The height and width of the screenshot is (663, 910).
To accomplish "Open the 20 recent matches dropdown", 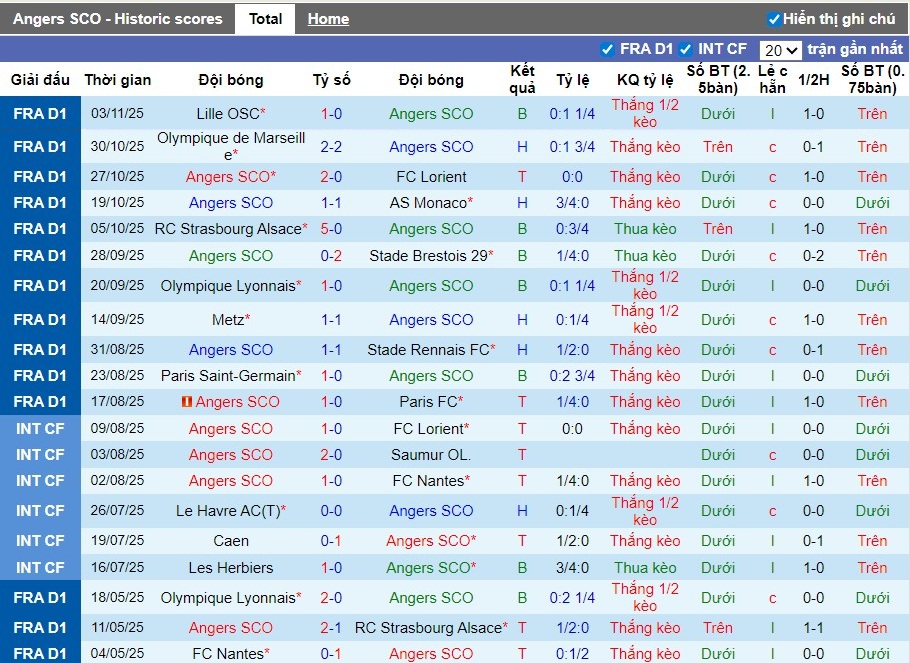I will point(780,50).
